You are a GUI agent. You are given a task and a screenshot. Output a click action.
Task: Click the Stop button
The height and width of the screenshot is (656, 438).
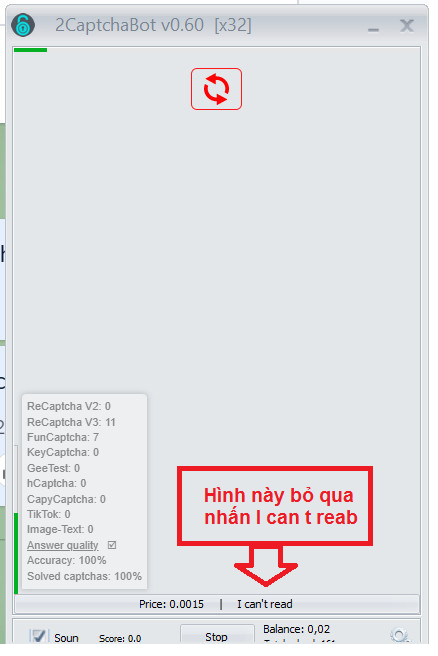point(217,635)
